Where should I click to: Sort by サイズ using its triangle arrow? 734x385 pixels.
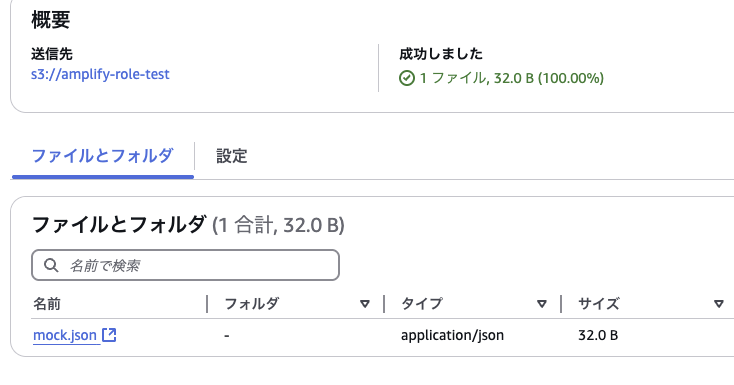(719, 304)
